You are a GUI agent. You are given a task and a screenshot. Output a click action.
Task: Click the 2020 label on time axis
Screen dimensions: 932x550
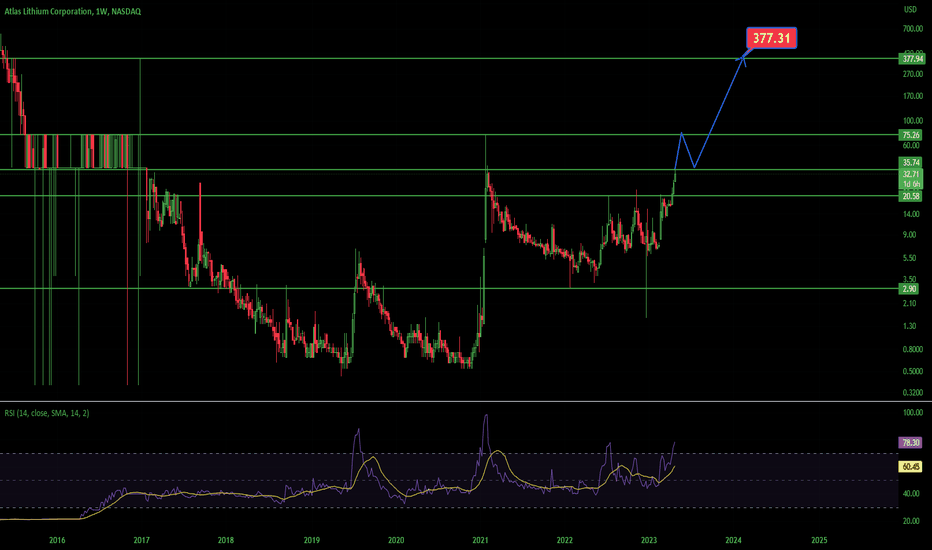click(396, 540)
